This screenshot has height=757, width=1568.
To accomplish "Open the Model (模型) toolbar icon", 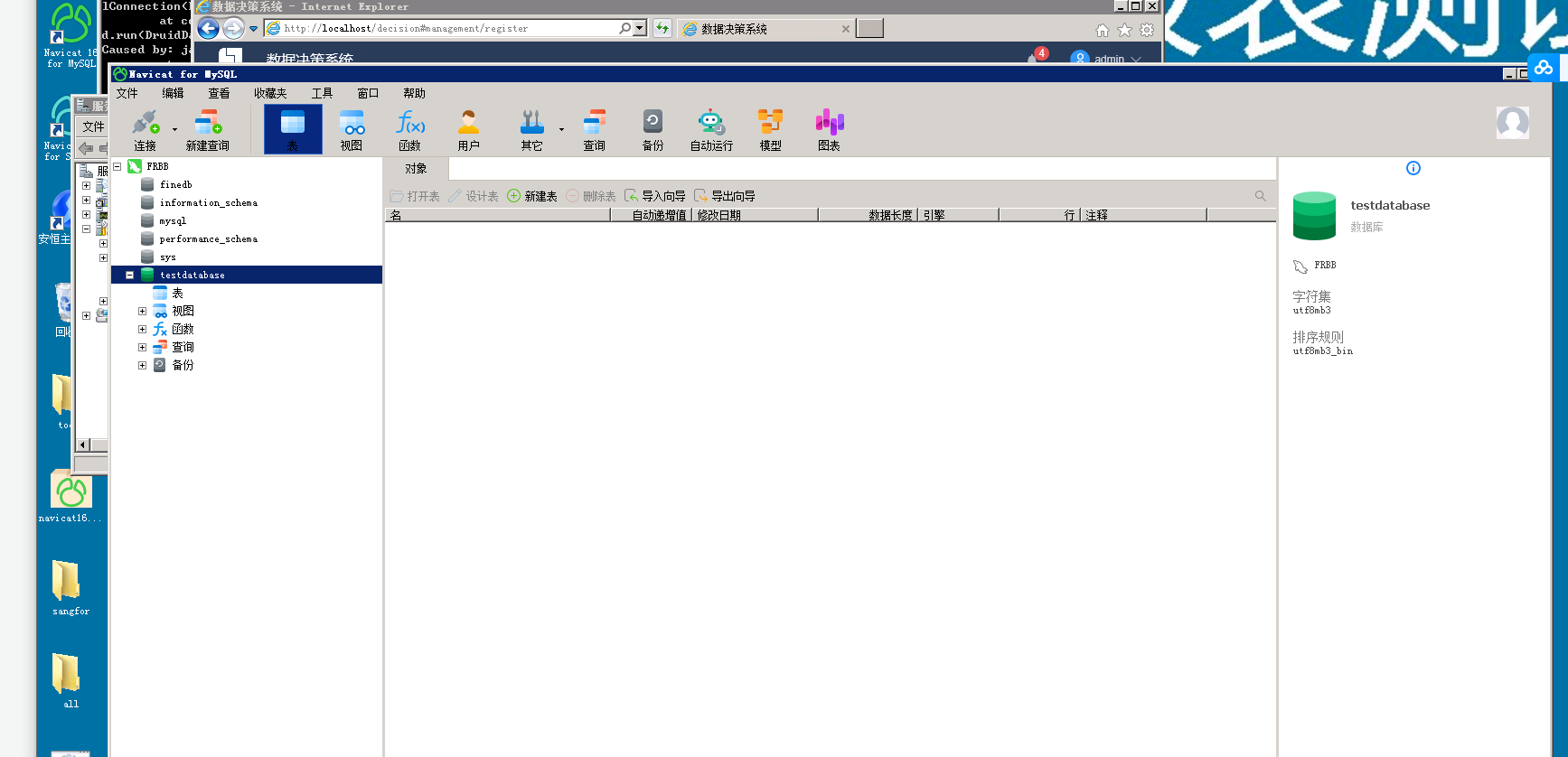I will click(x=770, y=129).
